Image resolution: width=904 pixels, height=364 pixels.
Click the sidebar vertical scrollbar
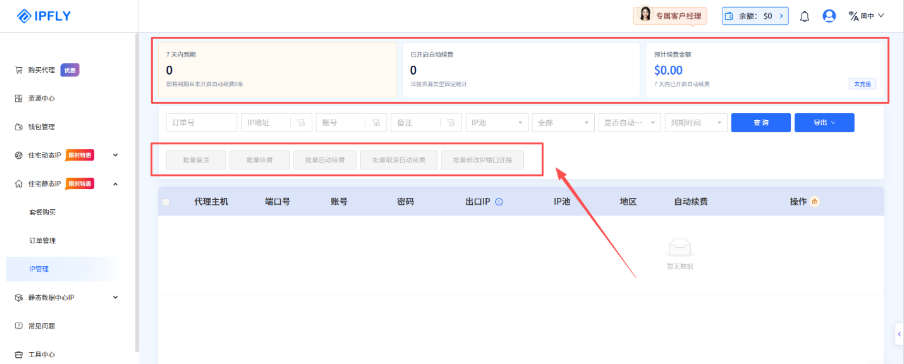(x=137, y=192)
